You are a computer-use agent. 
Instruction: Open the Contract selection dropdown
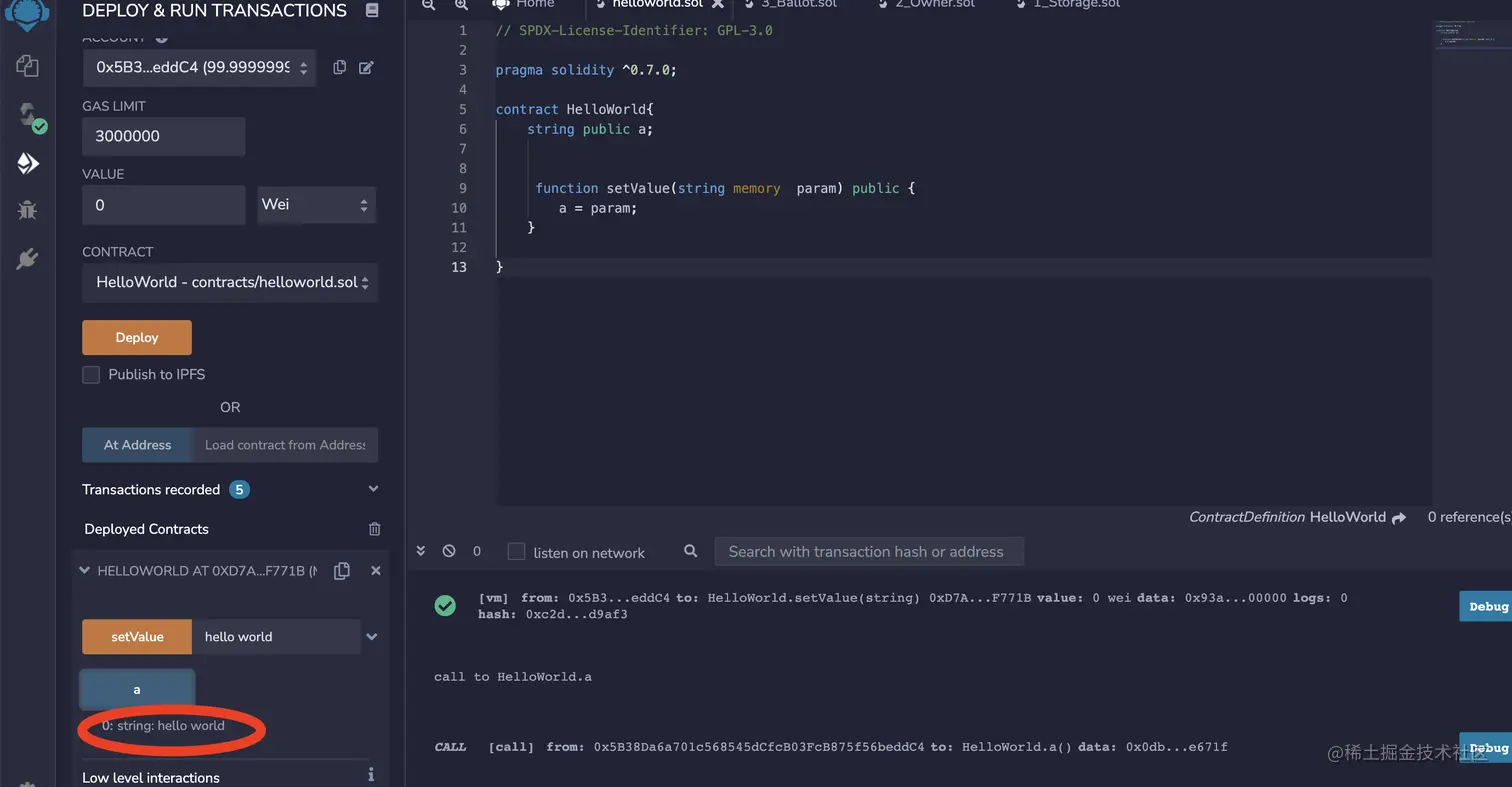[230, 282]
